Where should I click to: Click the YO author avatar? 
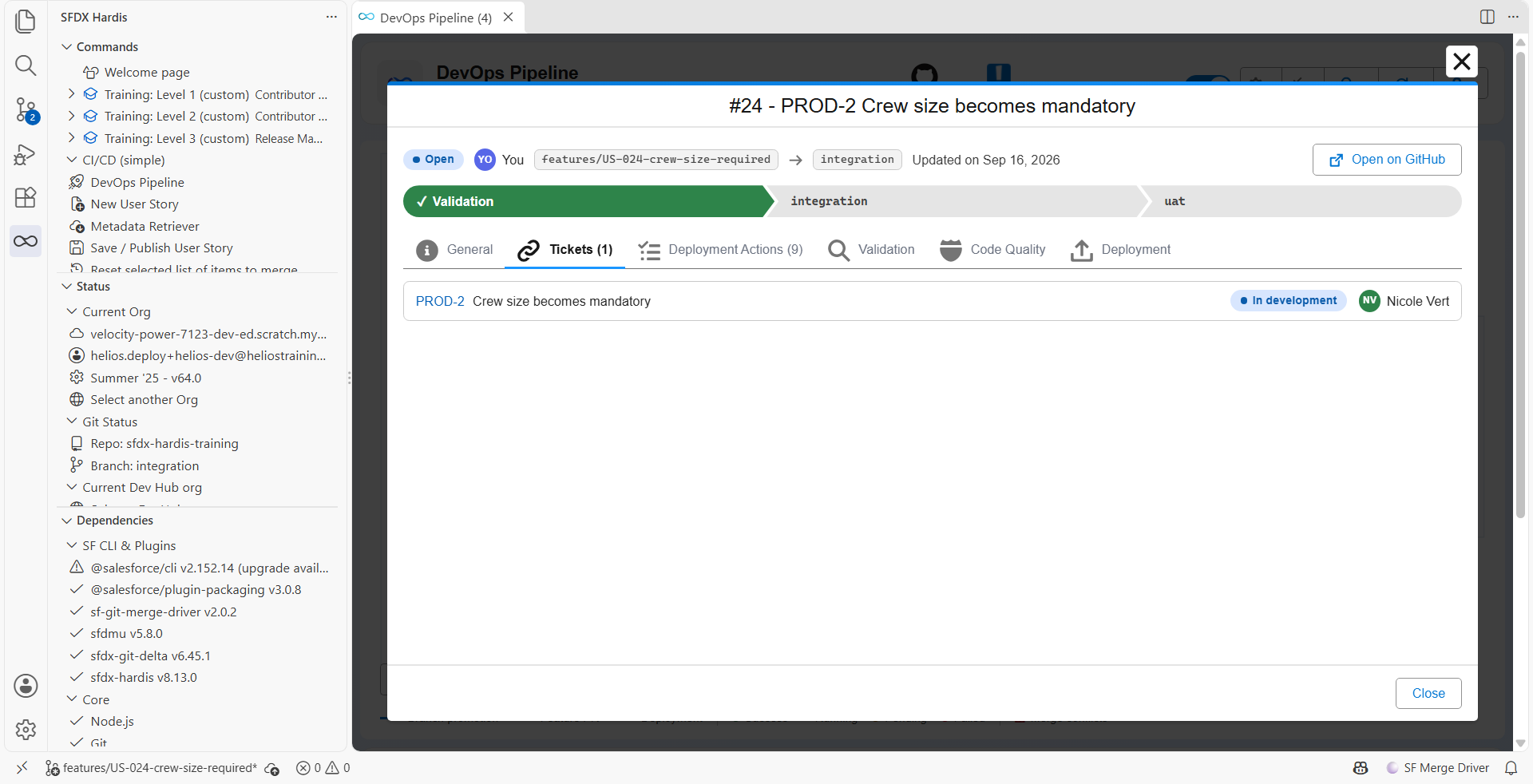coord(485,160)
